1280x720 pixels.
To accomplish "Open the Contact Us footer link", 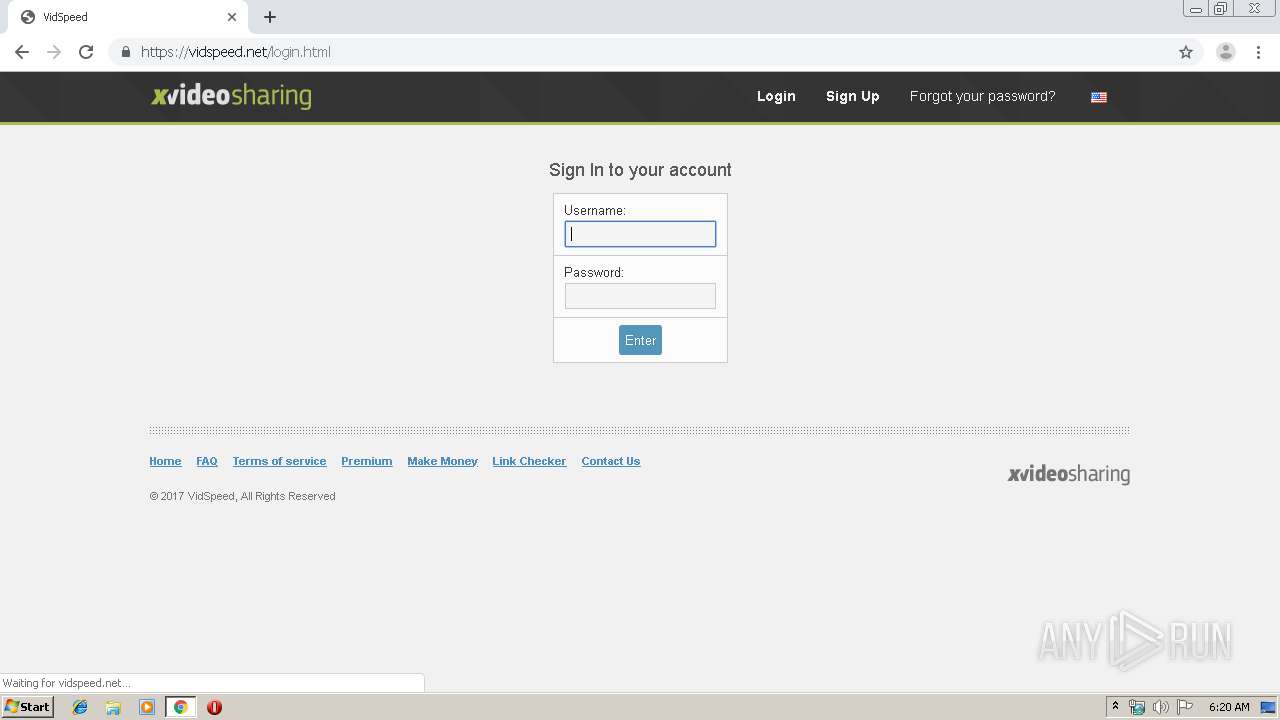I will point(610,461).
